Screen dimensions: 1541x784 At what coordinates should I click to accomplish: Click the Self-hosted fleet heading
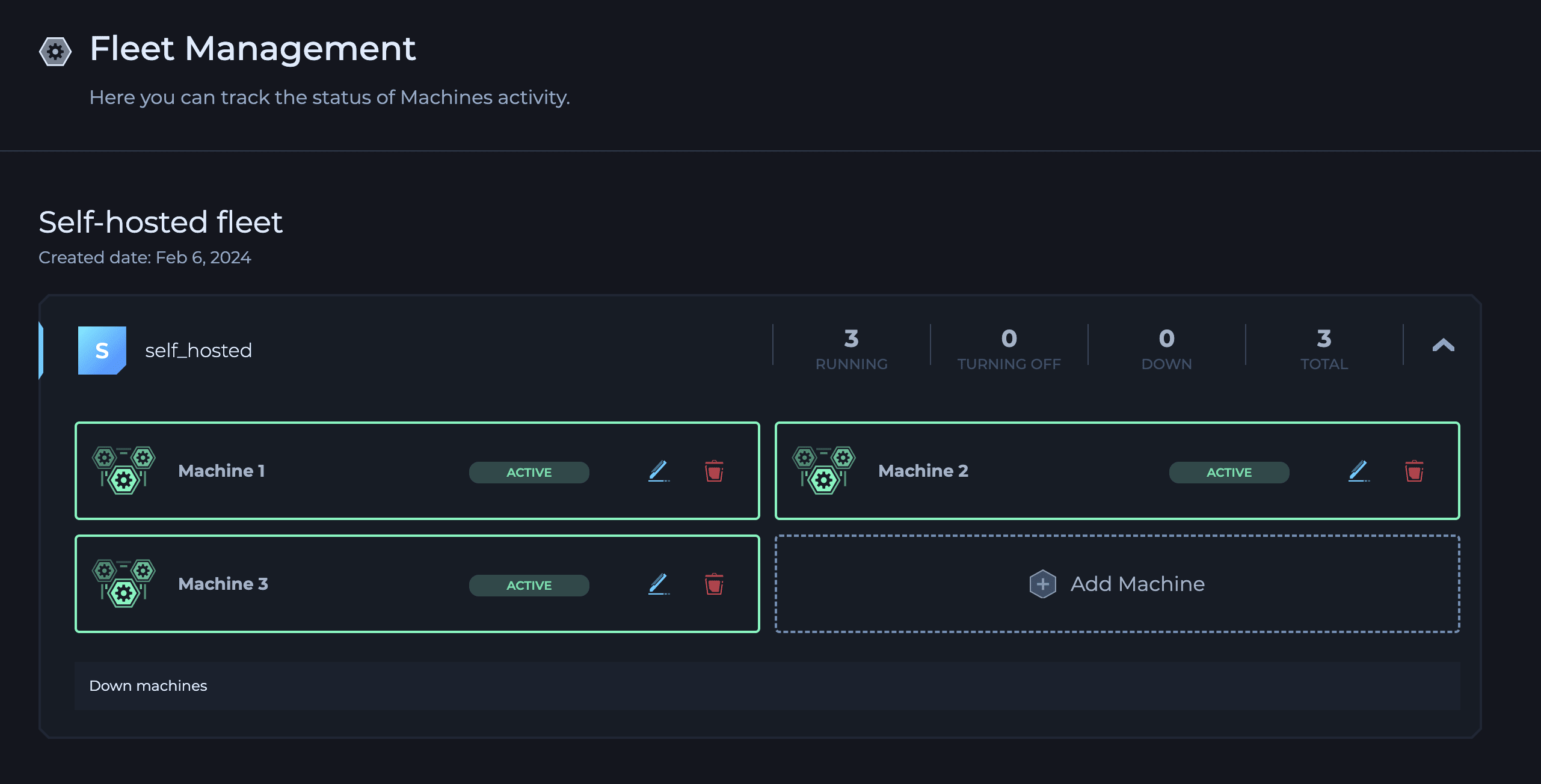pos(161,222)
